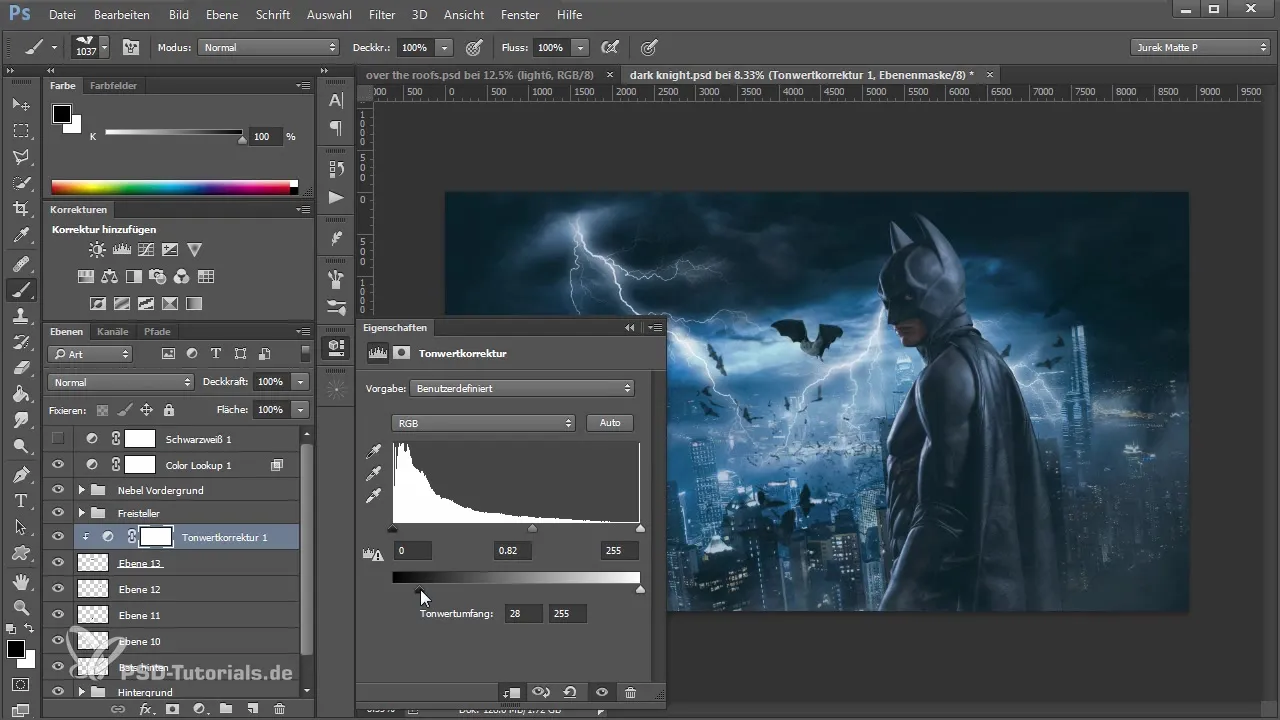Hide the Freisteller group
Viewport: 1280px width, 720px height.
pos(58,513)
